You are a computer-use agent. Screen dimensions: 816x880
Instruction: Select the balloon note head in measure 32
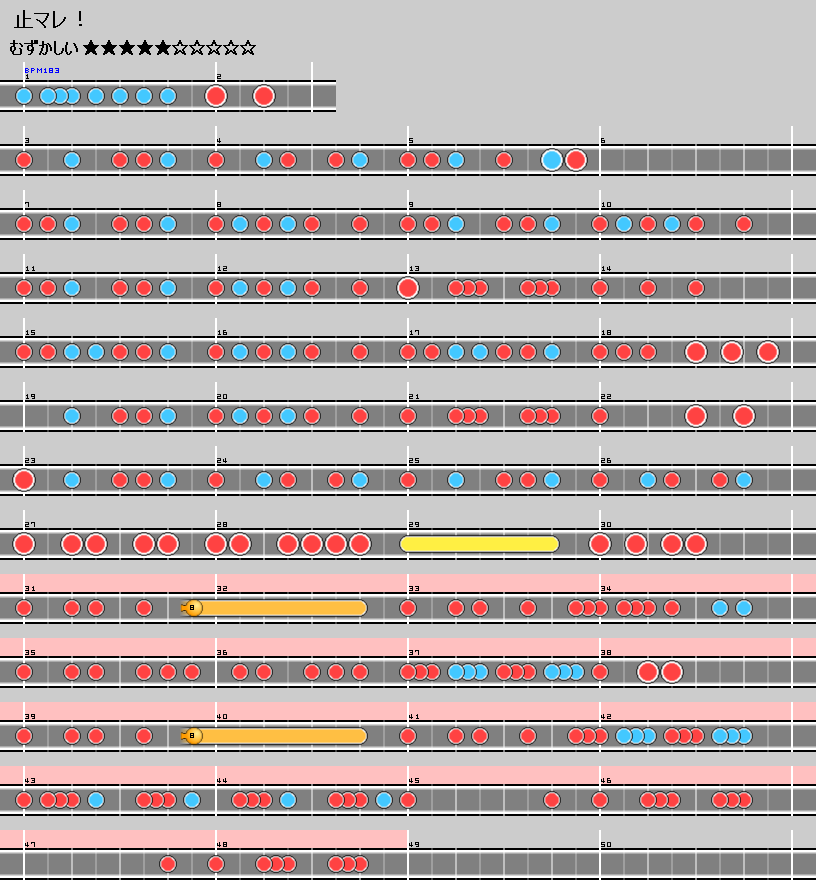193,608
